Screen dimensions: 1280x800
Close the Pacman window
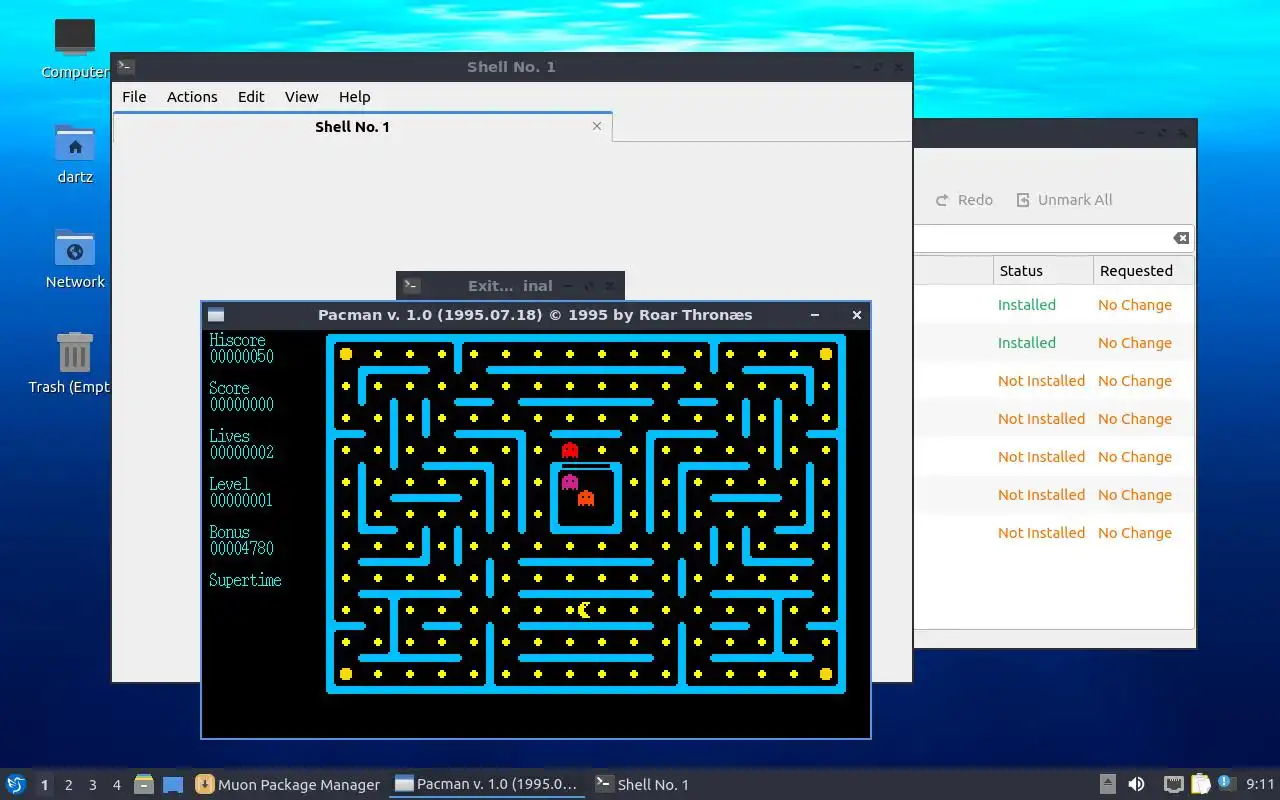tap(856, 315)
